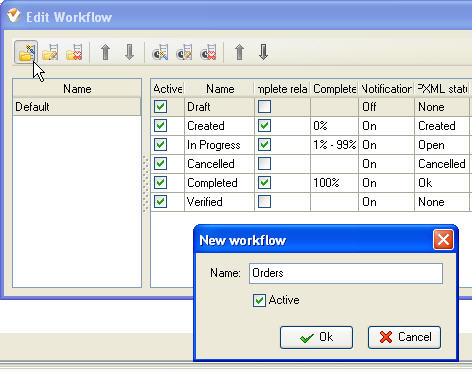Click the Notification column header
Screen dimensions: 472x372
click(x=386, y=89)
